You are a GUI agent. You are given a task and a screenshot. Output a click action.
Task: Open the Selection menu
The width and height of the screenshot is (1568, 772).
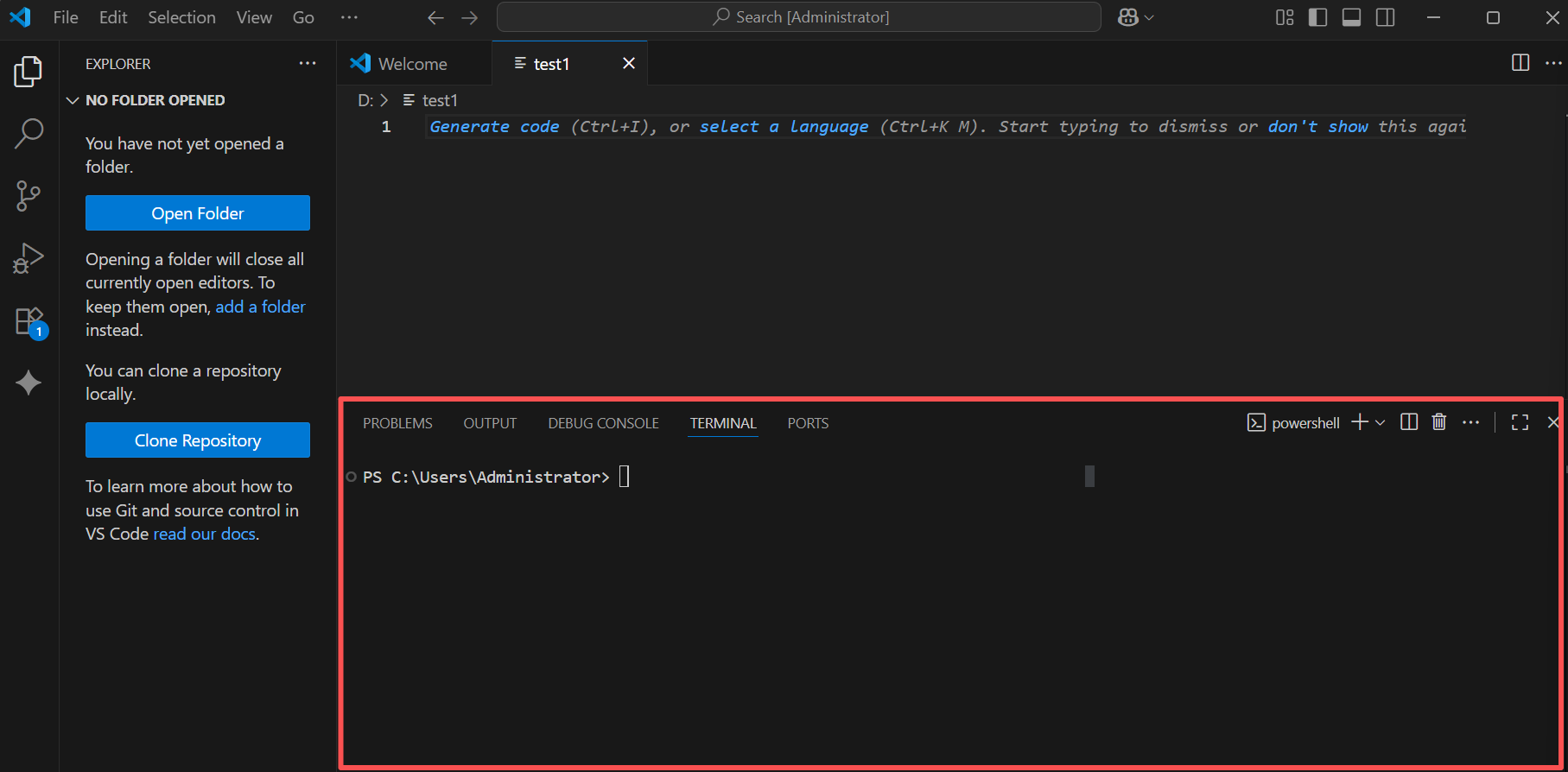(x=181, y=17)
